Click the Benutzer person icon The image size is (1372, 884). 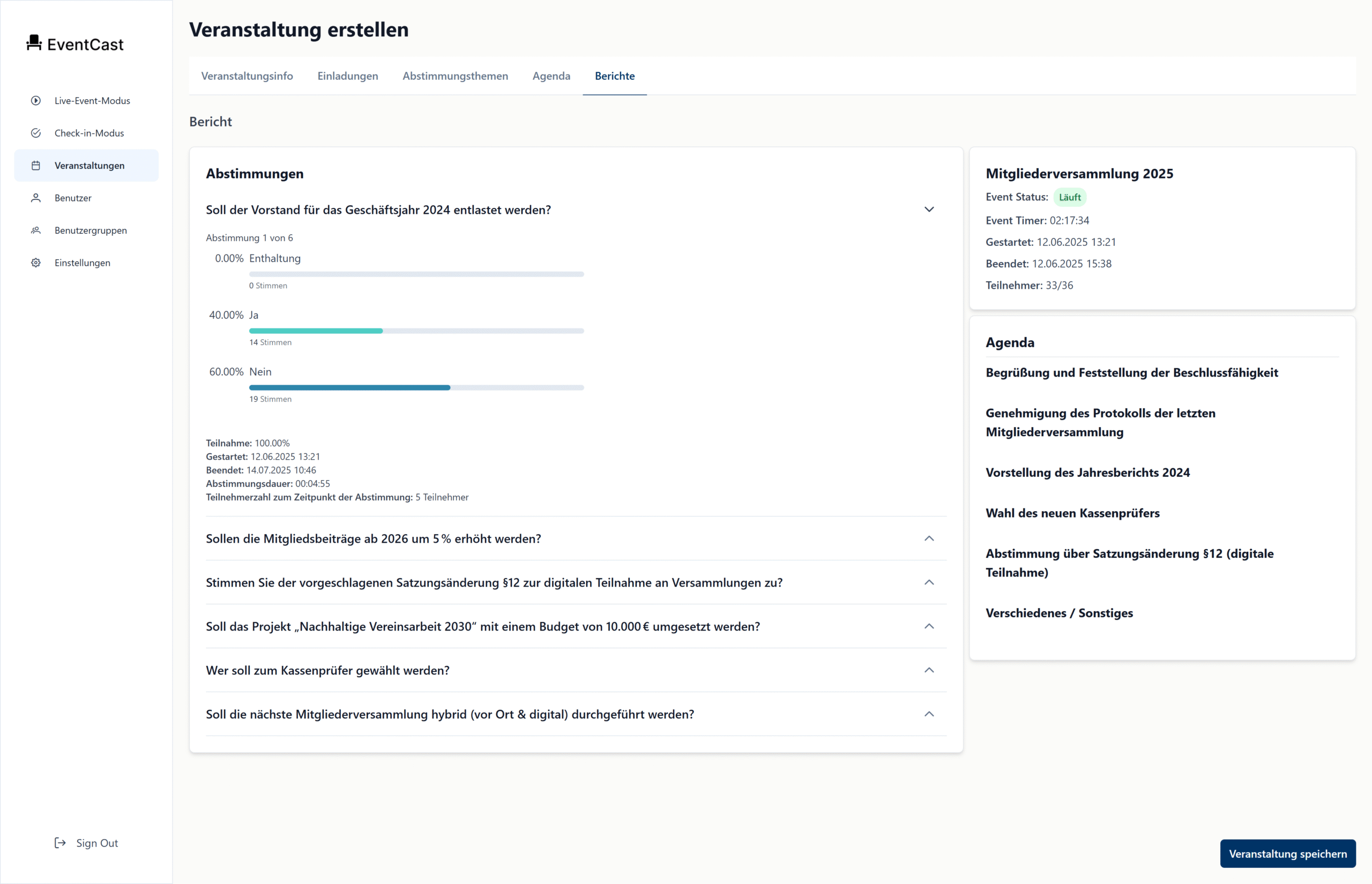point(35,198)
